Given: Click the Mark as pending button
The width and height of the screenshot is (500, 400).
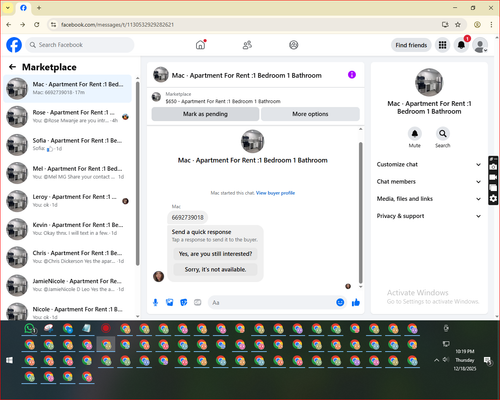Looking at the screenshot, I should pyautogui.click(x=205, y=114).
